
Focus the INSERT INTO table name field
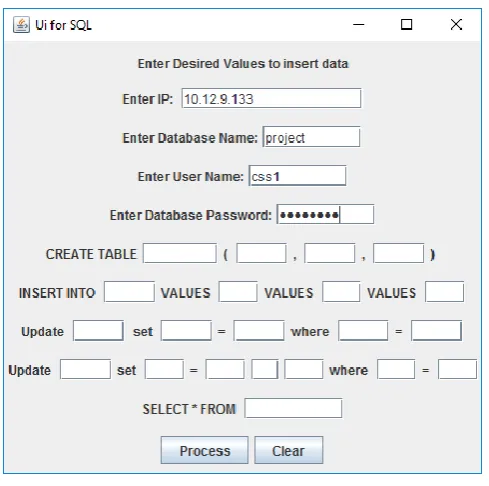(x=129, y=292)
